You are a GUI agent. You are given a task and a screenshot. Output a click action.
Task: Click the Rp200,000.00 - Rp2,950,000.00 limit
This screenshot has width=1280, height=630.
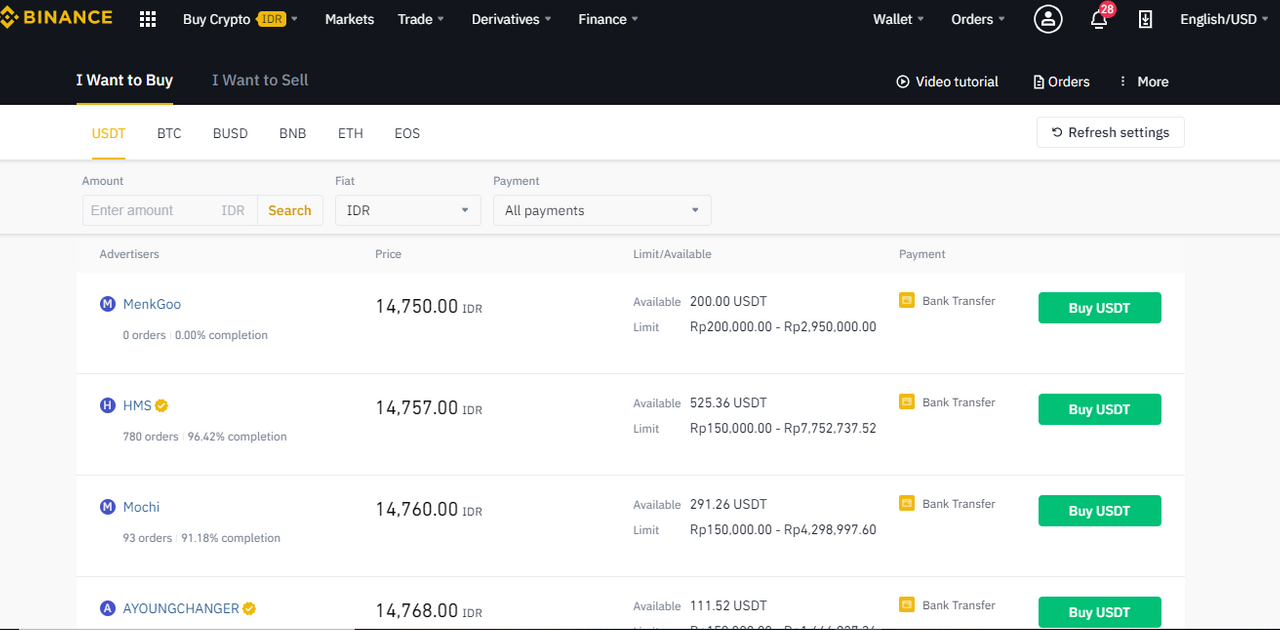point(783,327)
